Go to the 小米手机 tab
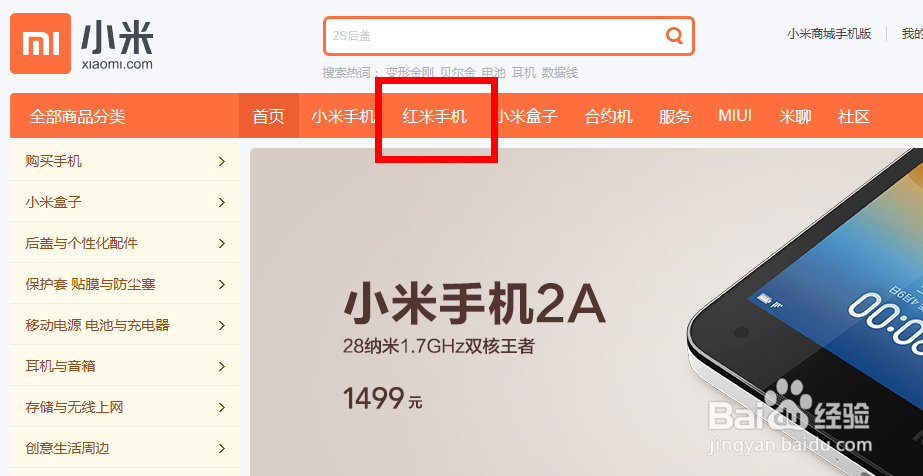923x476 pixels. (x=343, y=116)
